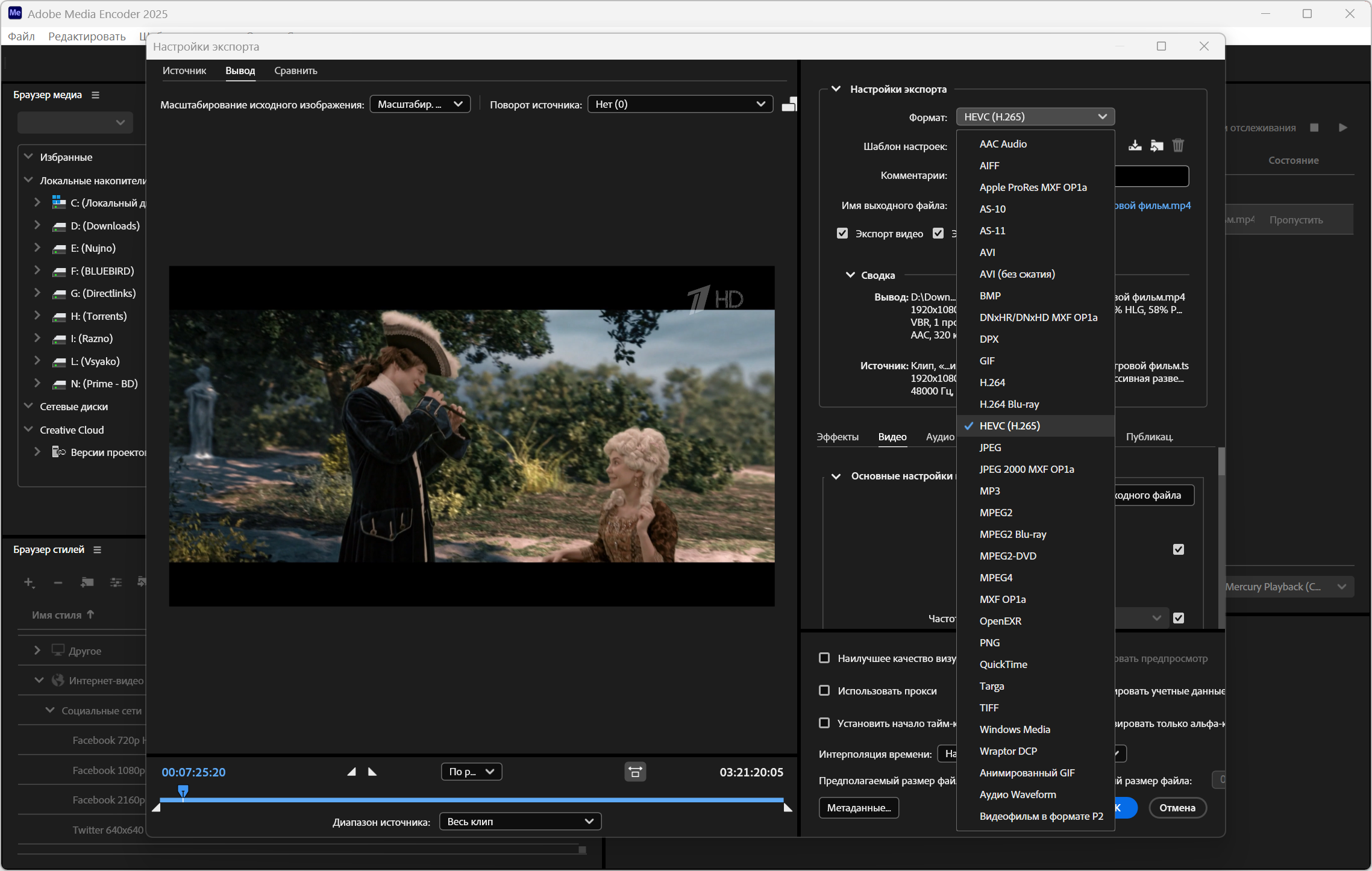Click the crop output icon near rotation

coord(789,105)
